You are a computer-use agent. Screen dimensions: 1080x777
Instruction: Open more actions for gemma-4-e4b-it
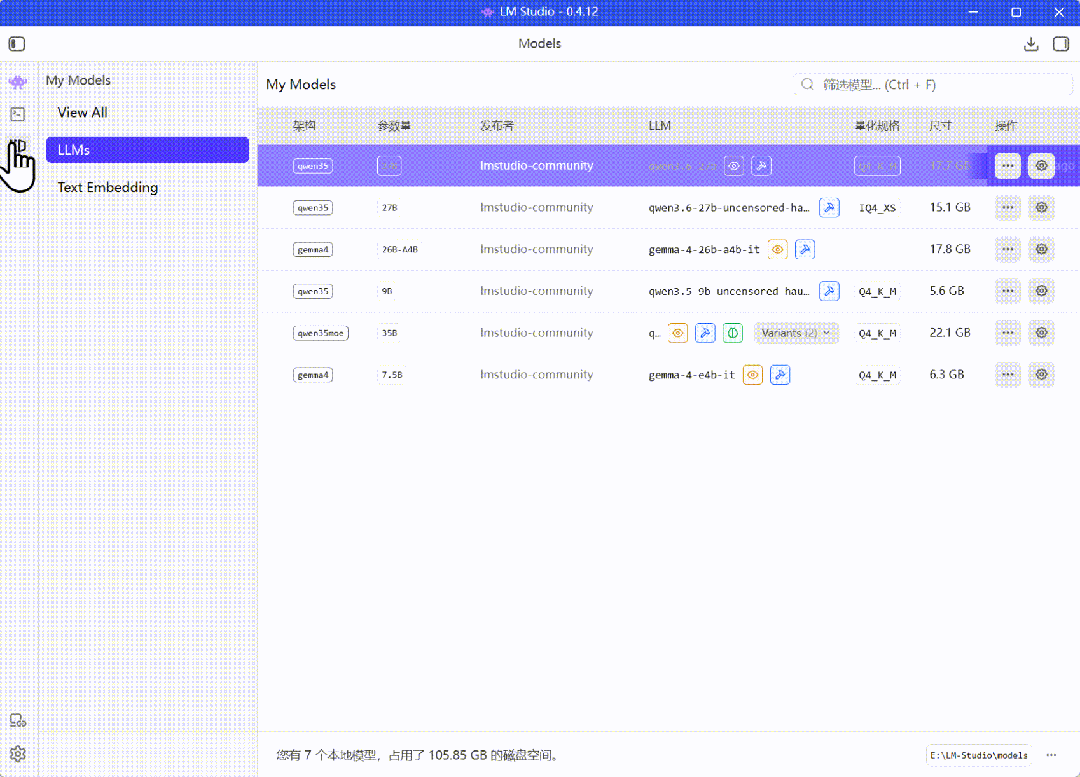click(1008, 375)
